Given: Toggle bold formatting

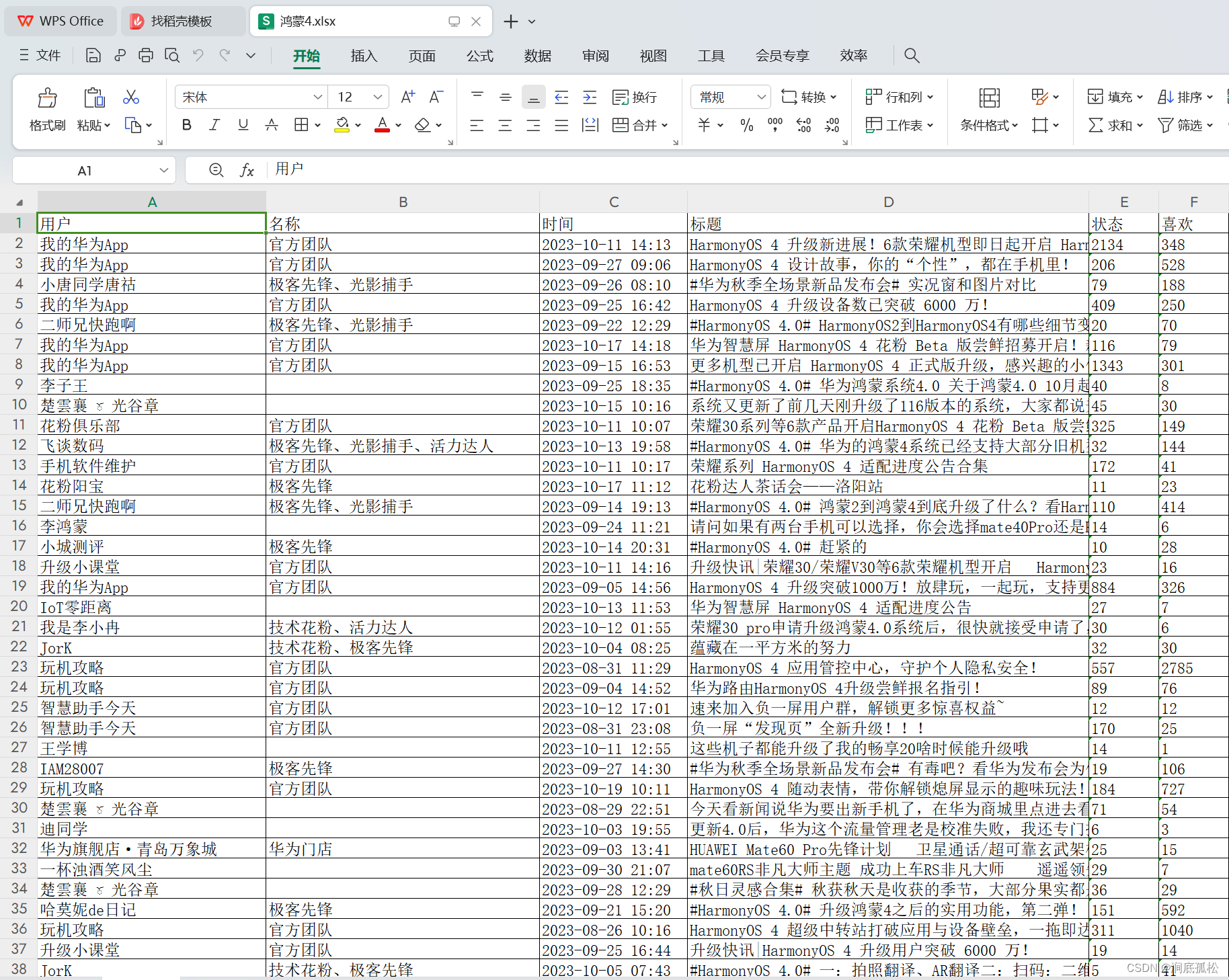Looking at the screenshot, I should click(186, 125).
